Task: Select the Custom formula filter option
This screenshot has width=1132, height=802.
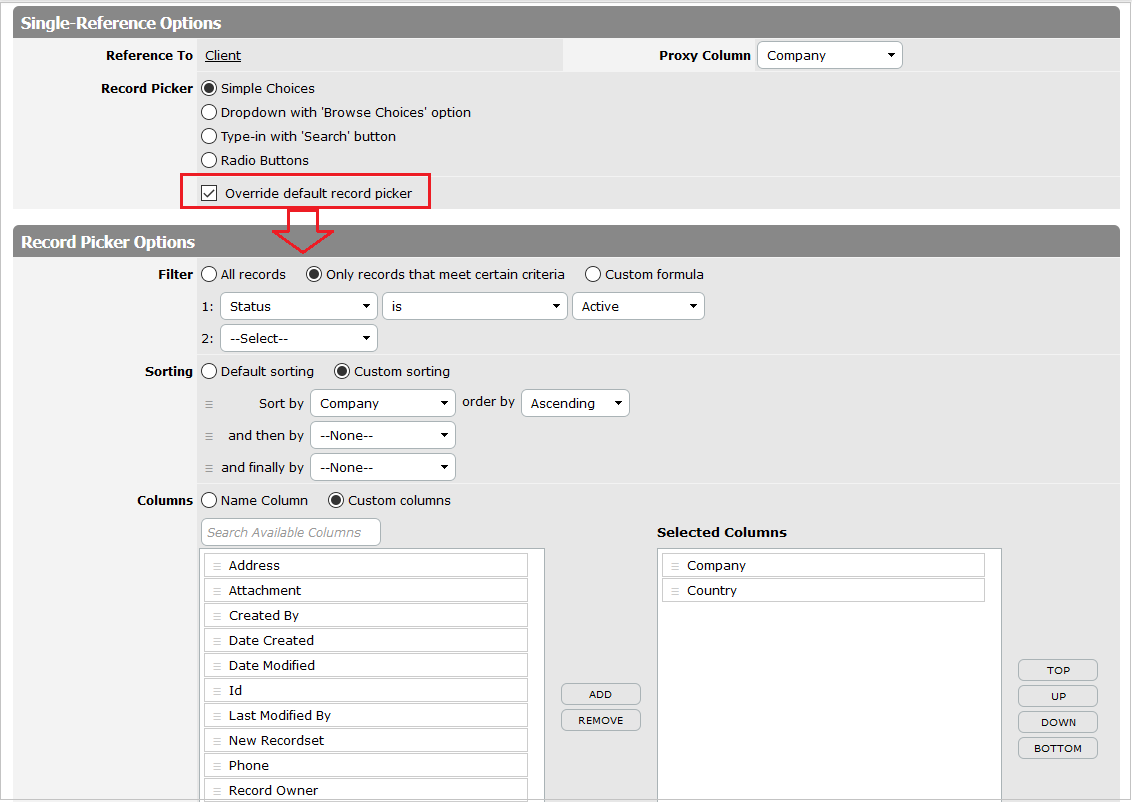Action: pos(593,274)
